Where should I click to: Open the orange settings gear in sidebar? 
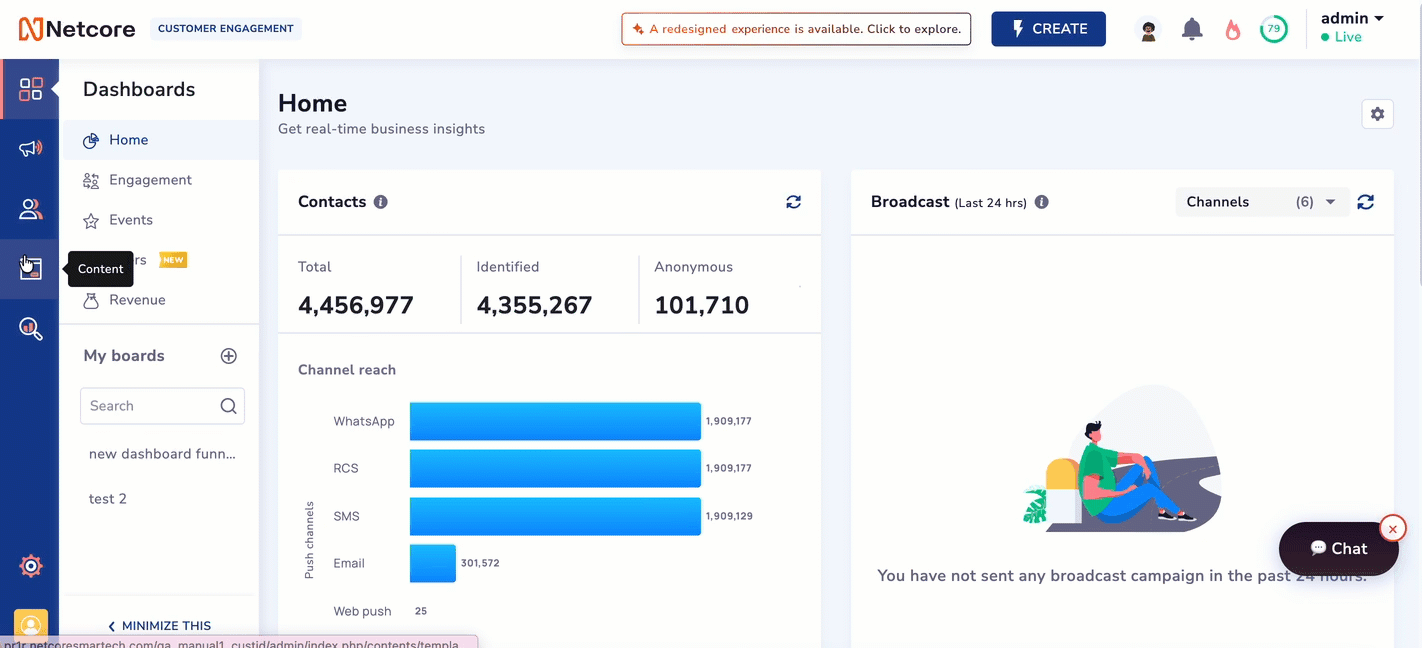(31, 566)
